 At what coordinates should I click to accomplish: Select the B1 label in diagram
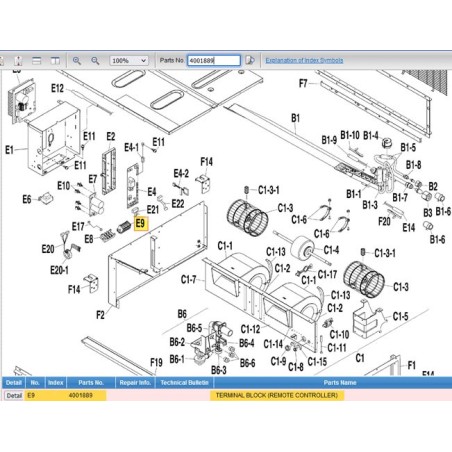(x=296, y=118)
